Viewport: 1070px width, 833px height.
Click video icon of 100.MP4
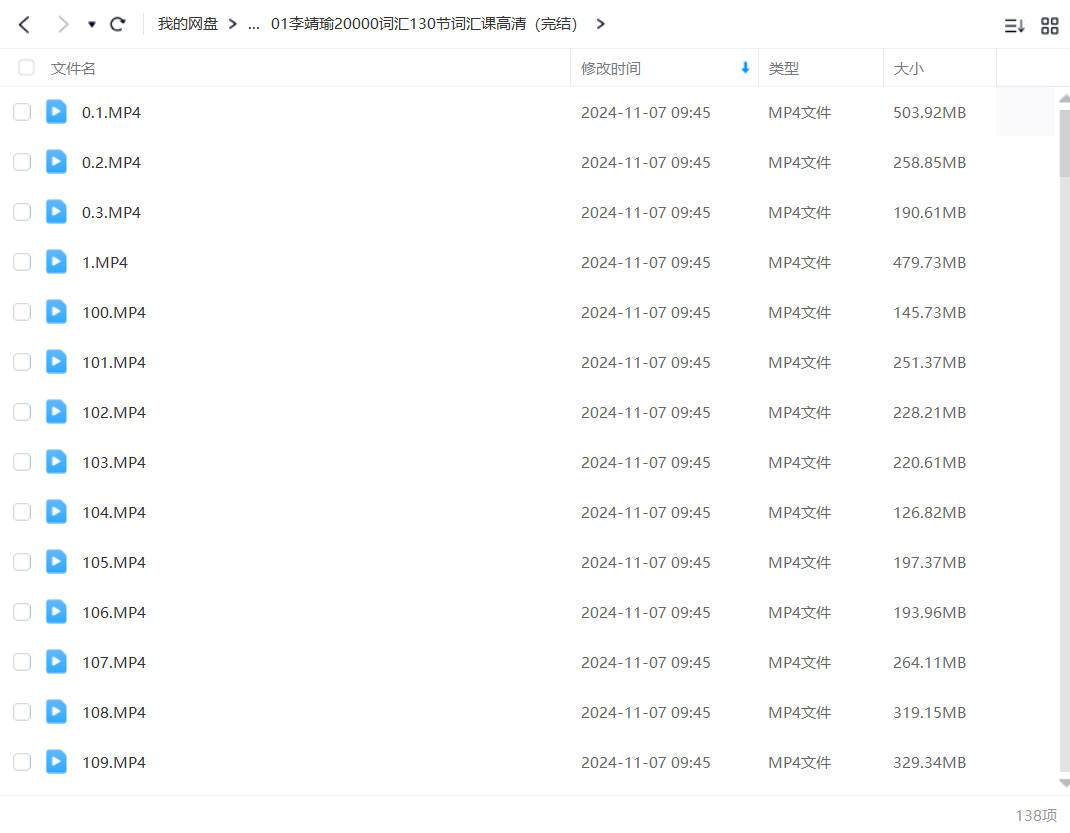(x=57, y=312)
